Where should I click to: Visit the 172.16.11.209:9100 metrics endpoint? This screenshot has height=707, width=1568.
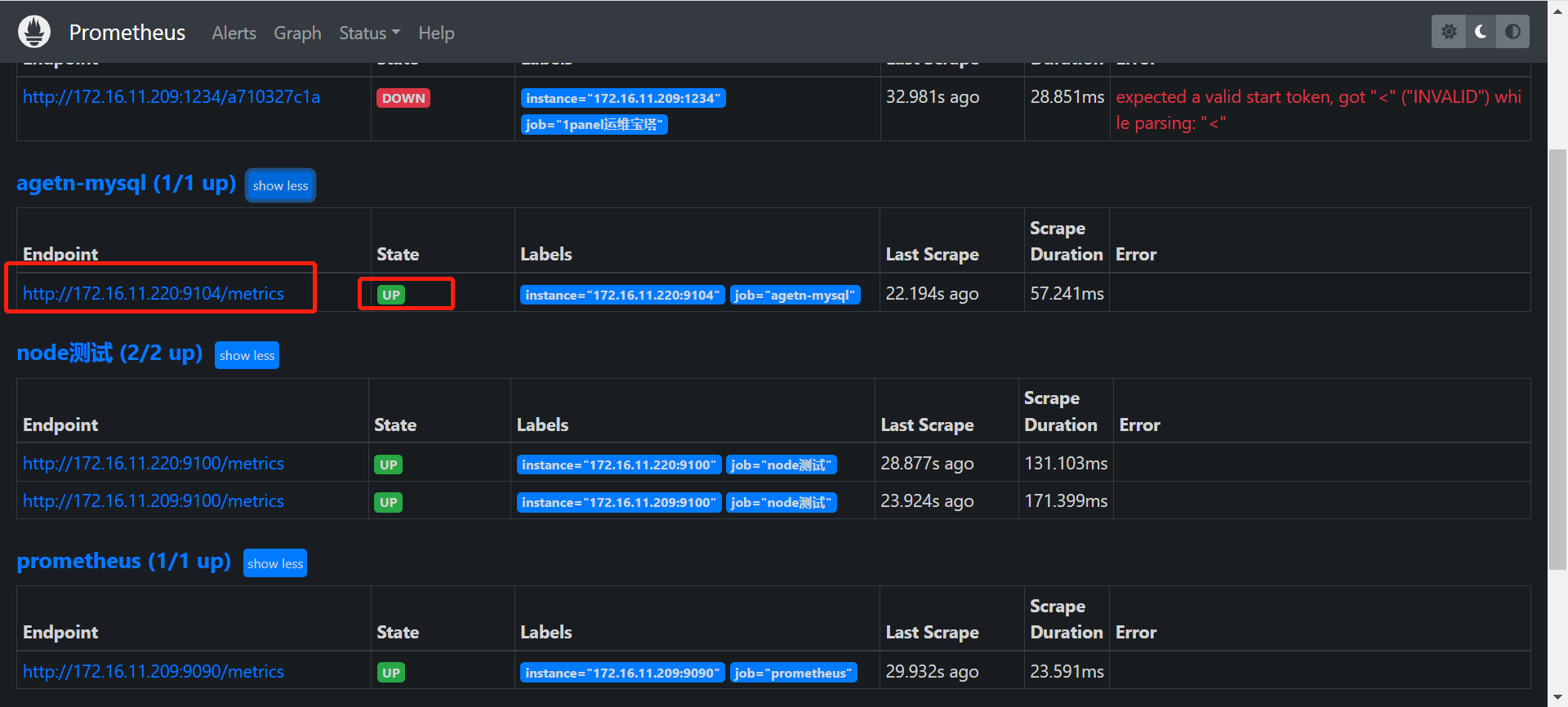pos(154,501)
